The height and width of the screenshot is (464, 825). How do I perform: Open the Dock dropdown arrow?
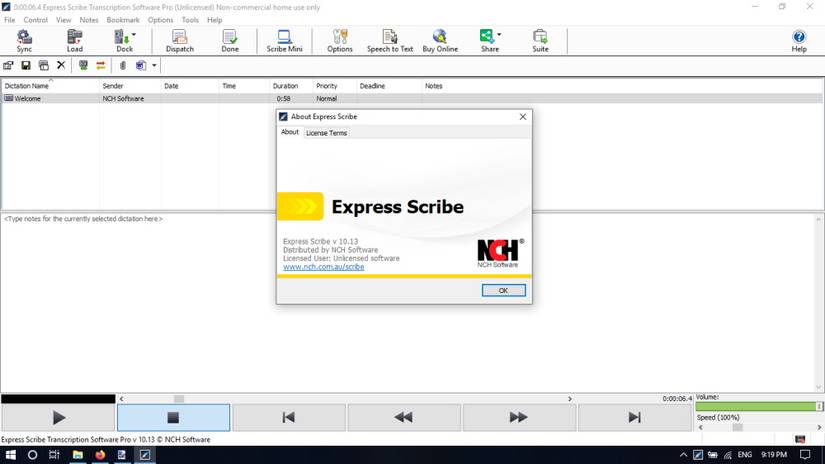pos(134,35)
